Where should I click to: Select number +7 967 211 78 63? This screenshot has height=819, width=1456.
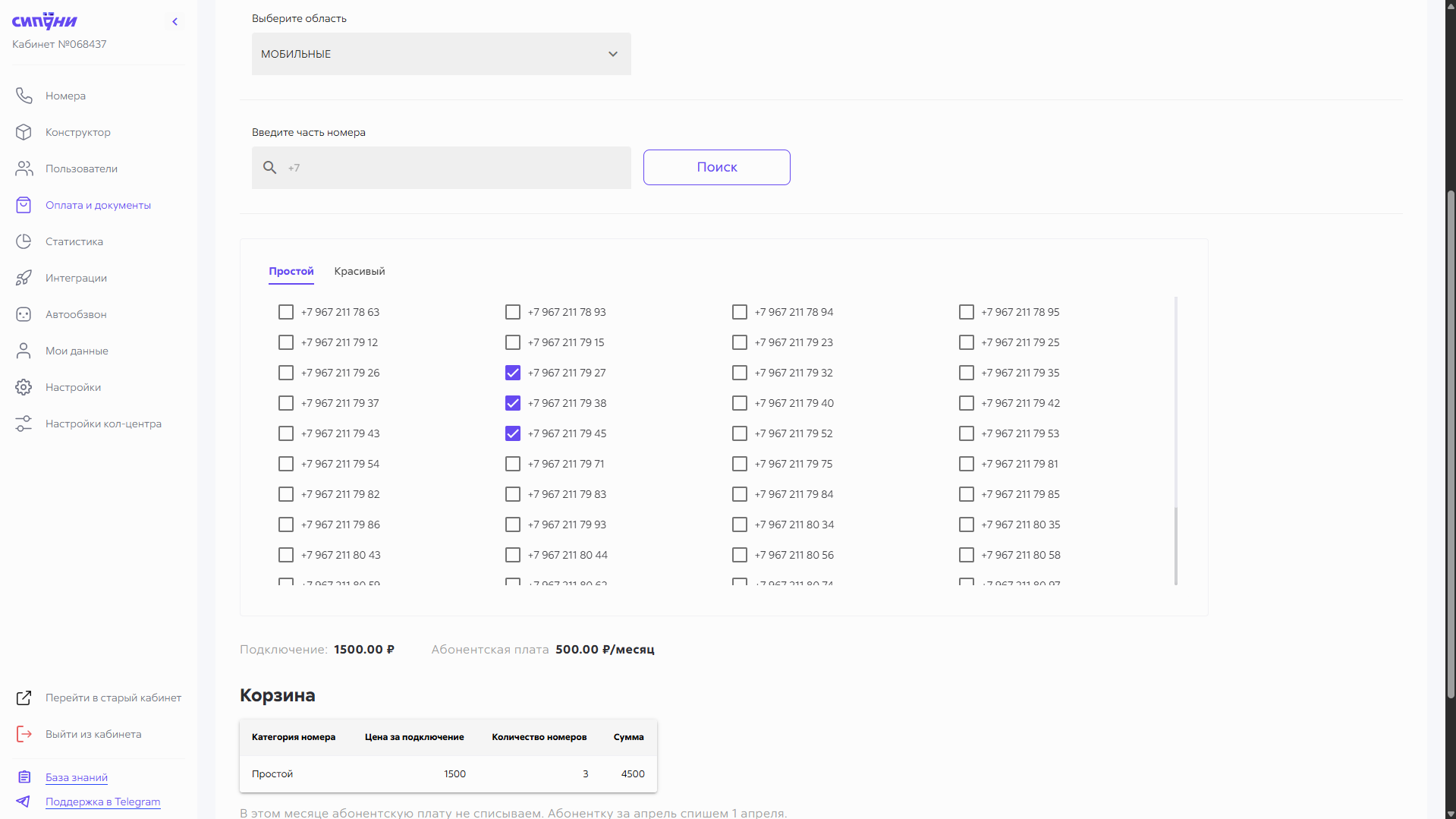pyautogui.click(x=286, y=312)
